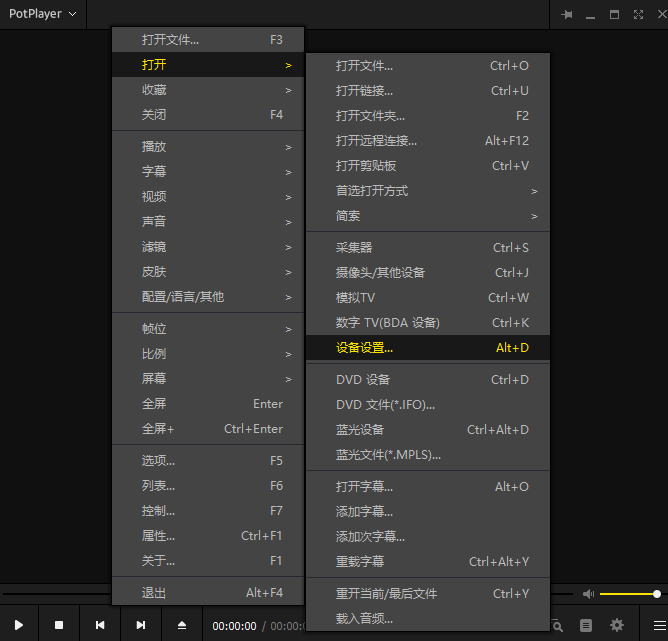
Task: Select 打开文件... Ctrl+O in submenu
Action: click(428, 66)
